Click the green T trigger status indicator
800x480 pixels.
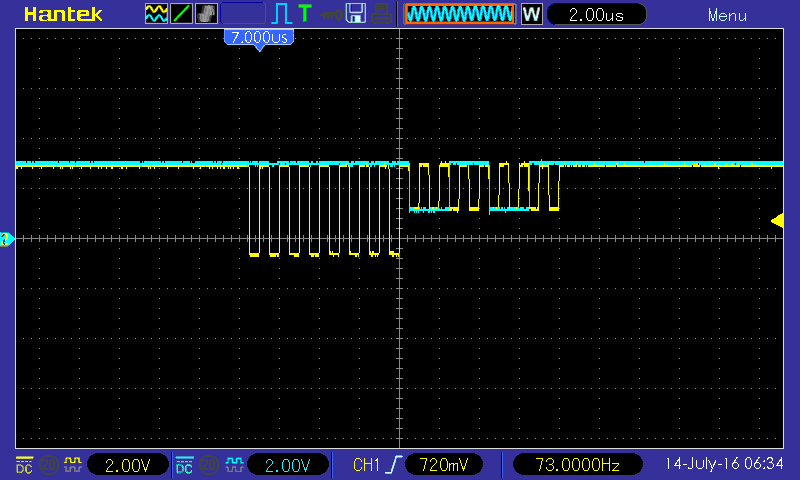coord(305,13)
